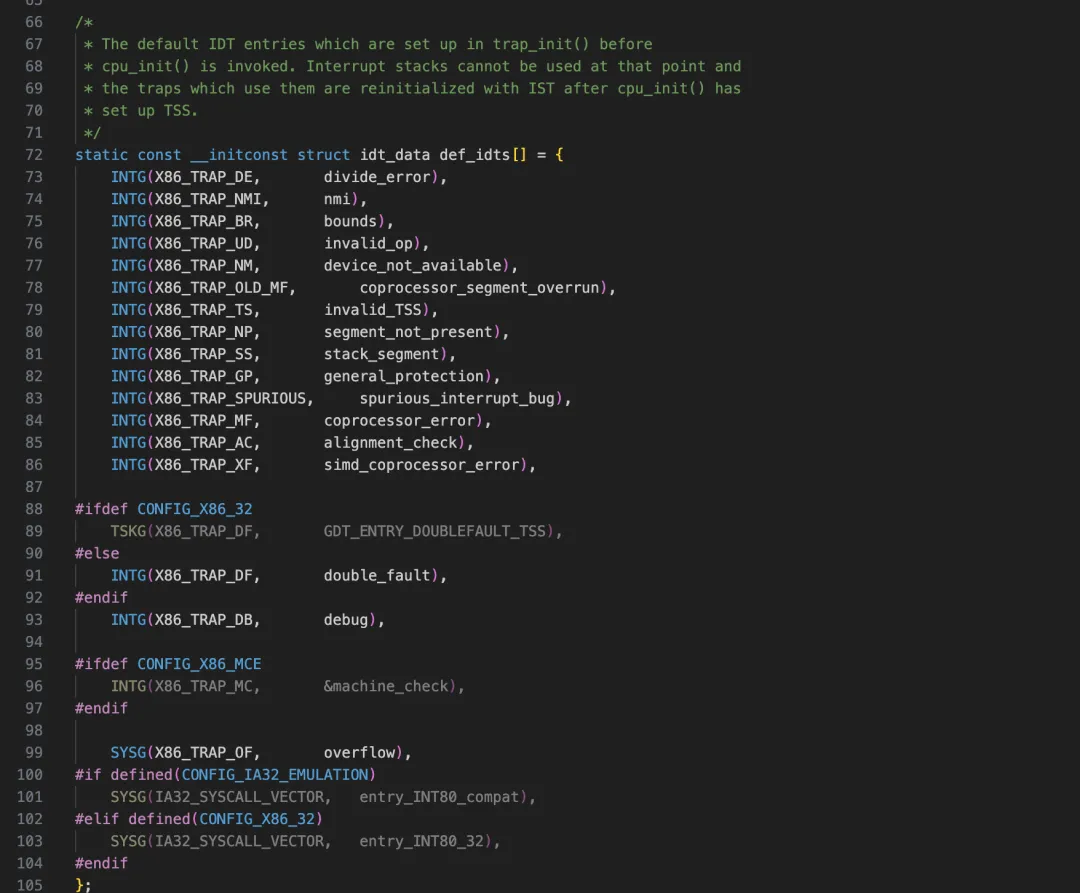Click CONFIG_X86_MCE on line 95
Screen dimensions: 1080x893
[x=199, y=664]
